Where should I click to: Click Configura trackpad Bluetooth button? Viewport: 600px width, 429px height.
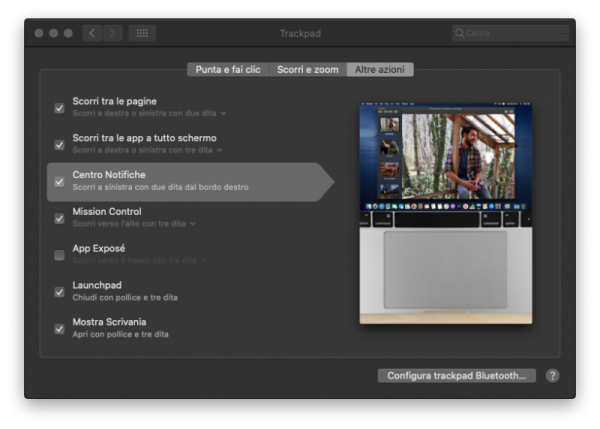[x=457, y=376]
